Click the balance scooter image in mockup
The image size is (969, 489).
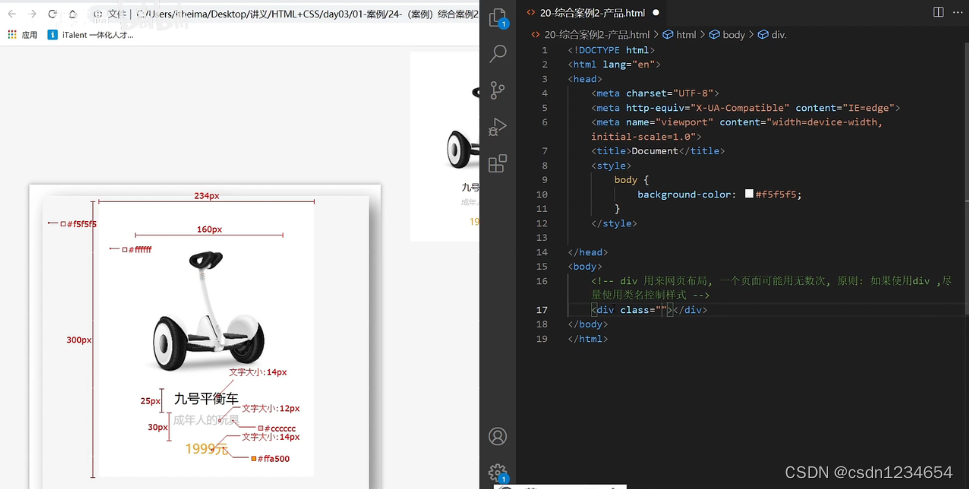(x=209, y=312)
